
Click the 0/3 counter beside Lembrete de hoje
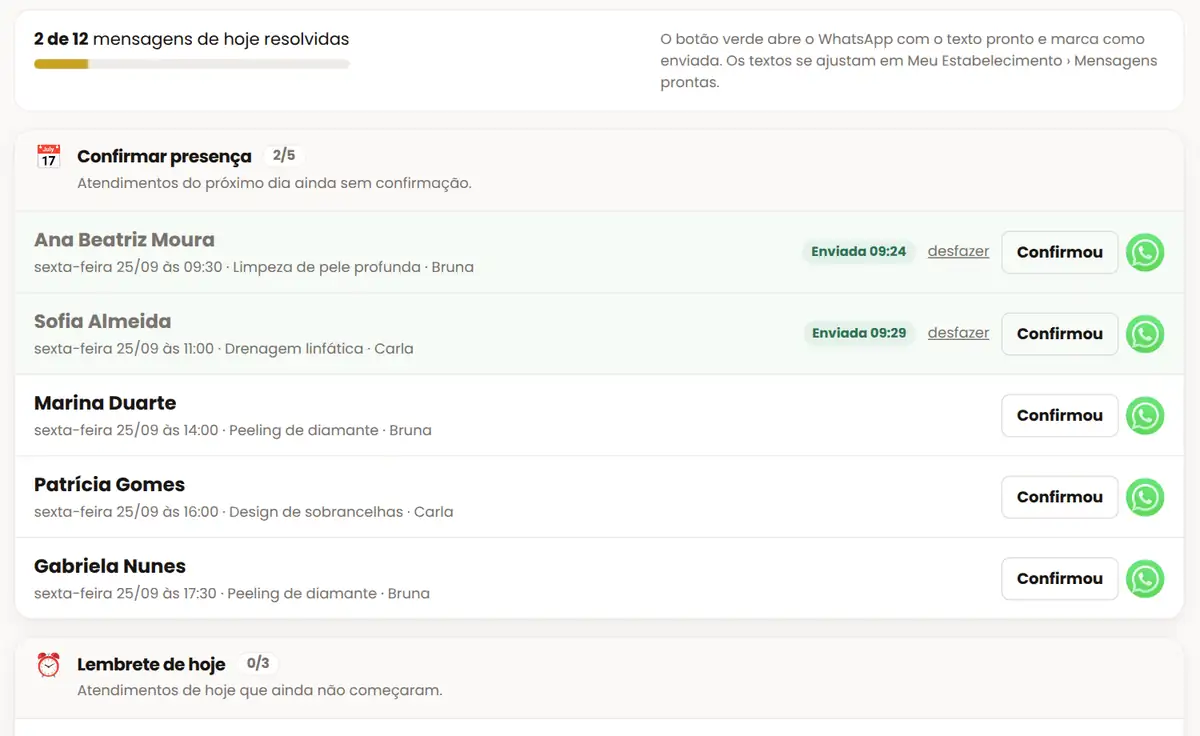coord(258,663)
